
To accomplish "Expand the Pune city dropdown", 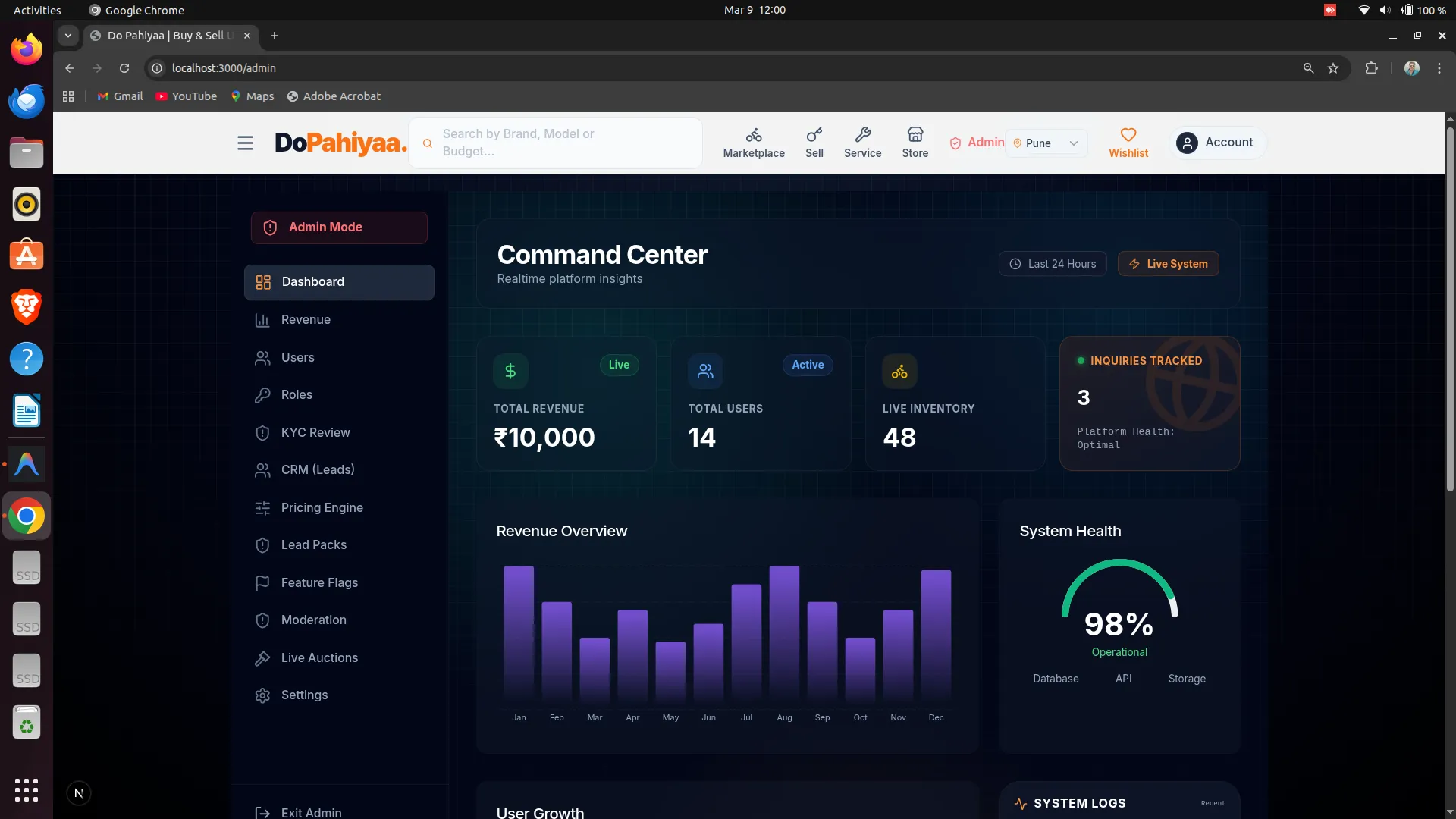I will pyautogui.click(x=1046, y=143).
